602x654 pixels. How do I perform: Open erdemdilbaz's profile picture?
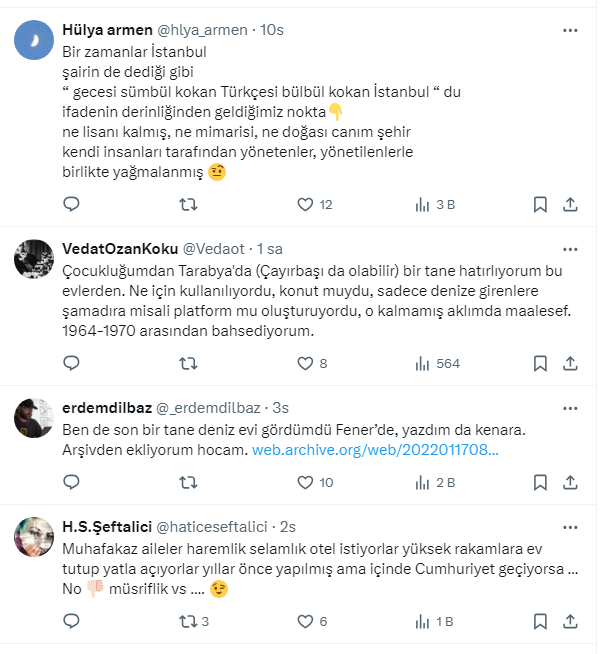coord(33,418)
